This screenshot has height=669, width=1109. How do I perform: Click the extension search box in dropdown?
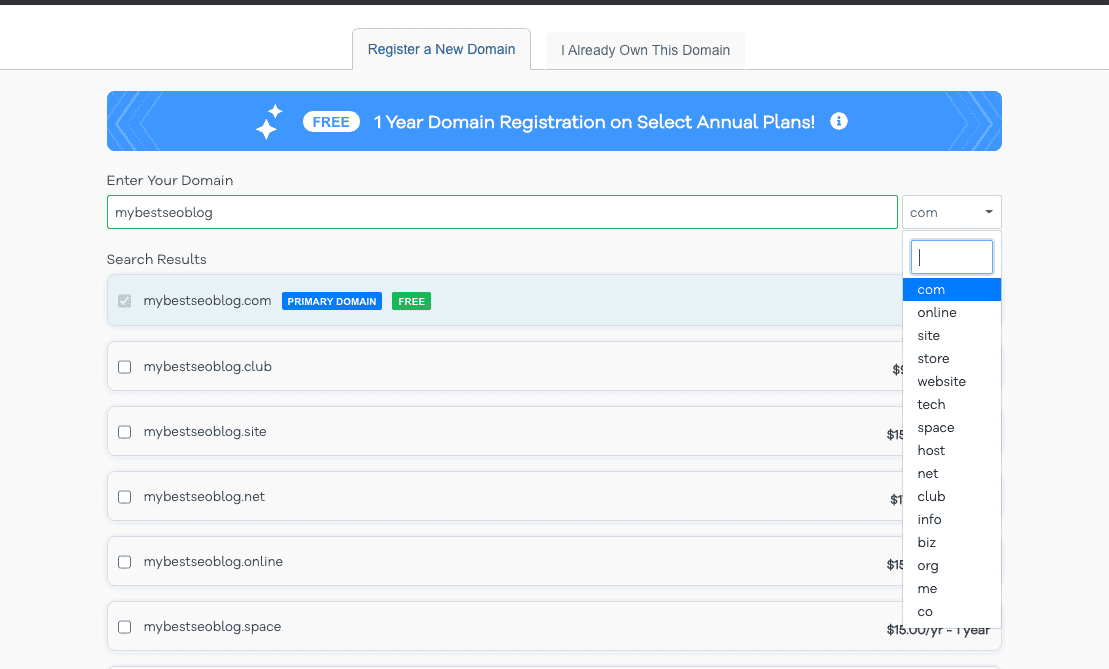[x=951, y=257]
